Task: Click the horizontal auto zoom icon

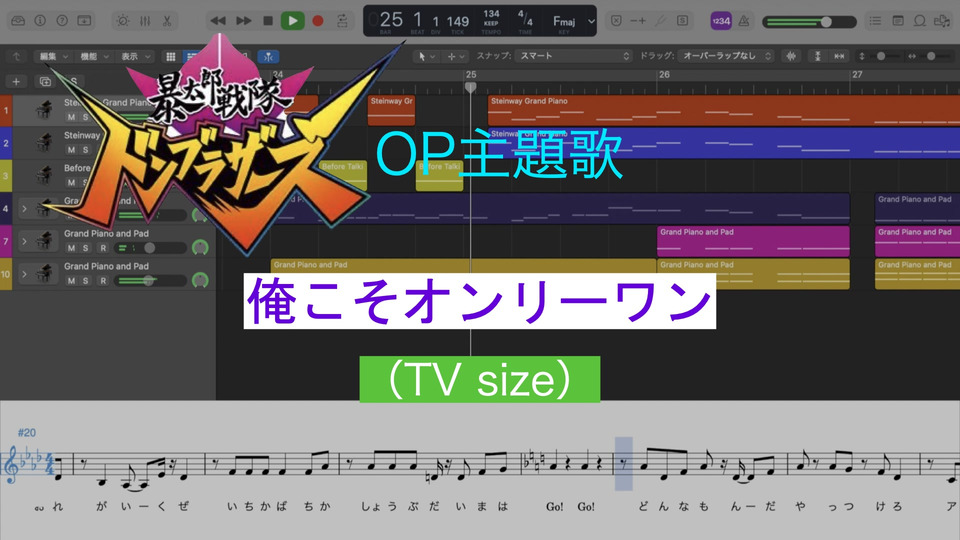Action: (839, 56)
